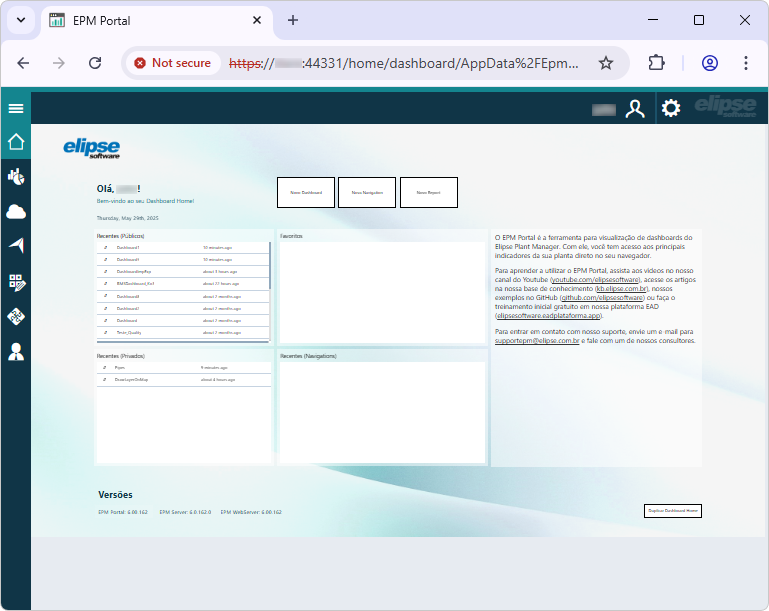
Task: Close the EPM Portal tab
Action: click(257, 20)
